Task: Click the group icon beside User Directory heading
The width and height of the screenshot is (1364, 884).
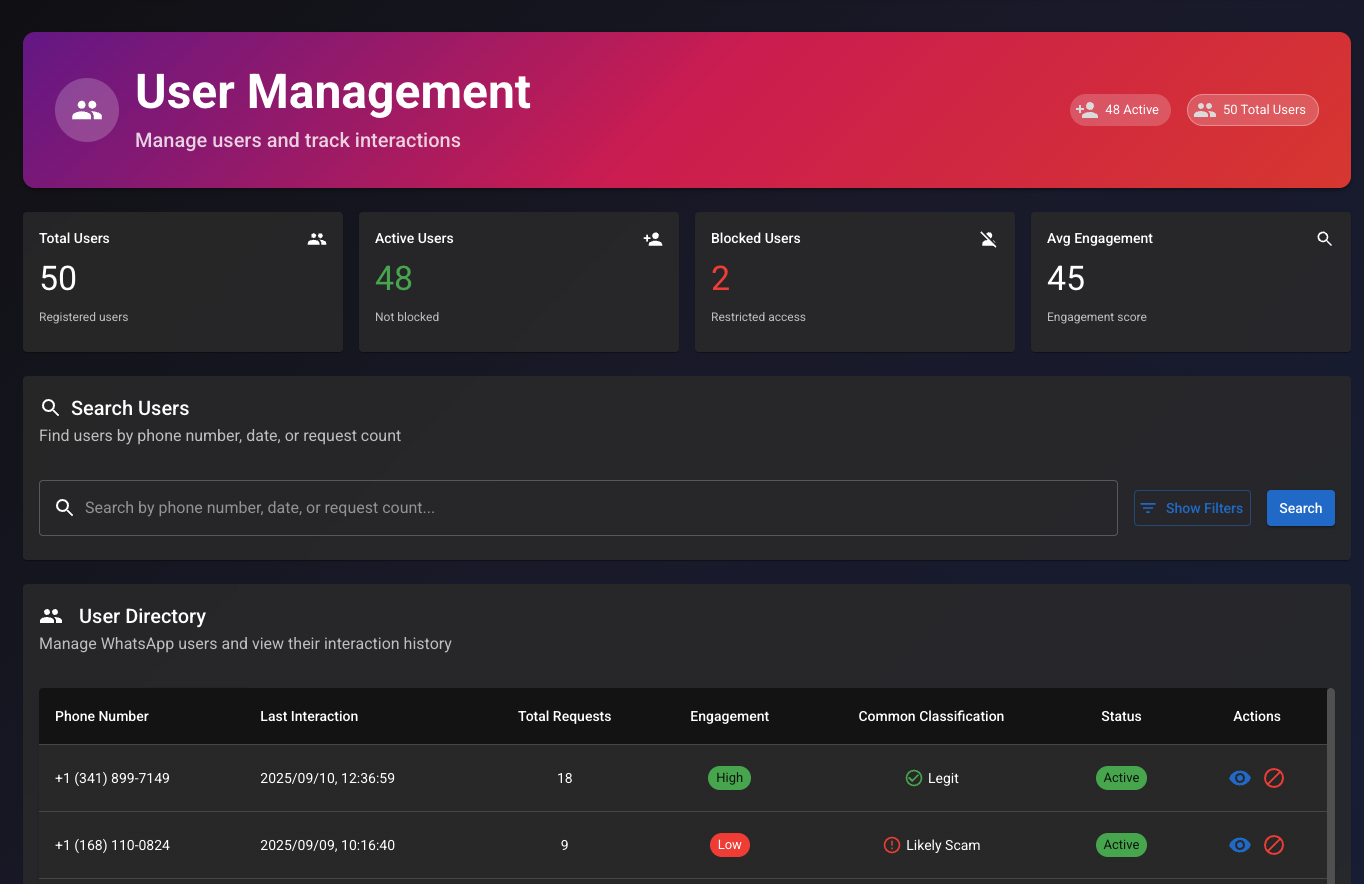Action: pyautogui.click(x=51, y=616)
